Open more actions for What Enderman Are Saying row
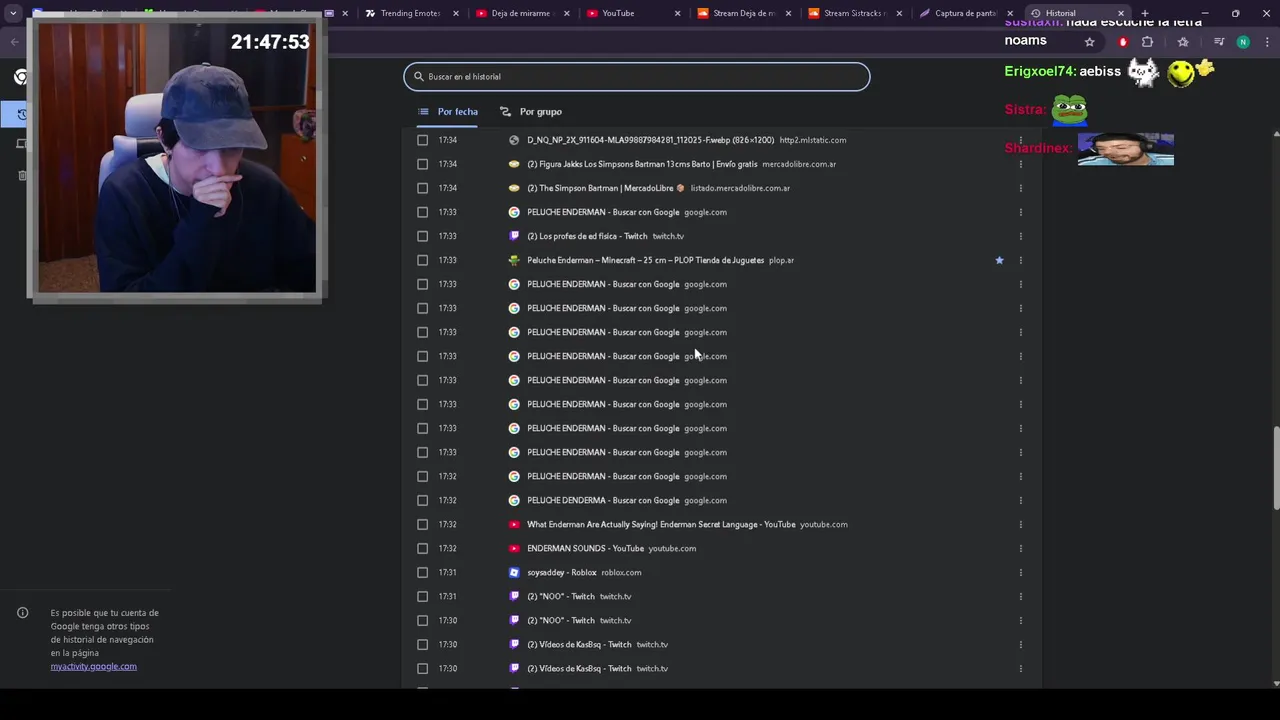The width and height of the screenshot is (1280, 720). click(1020, 524)
